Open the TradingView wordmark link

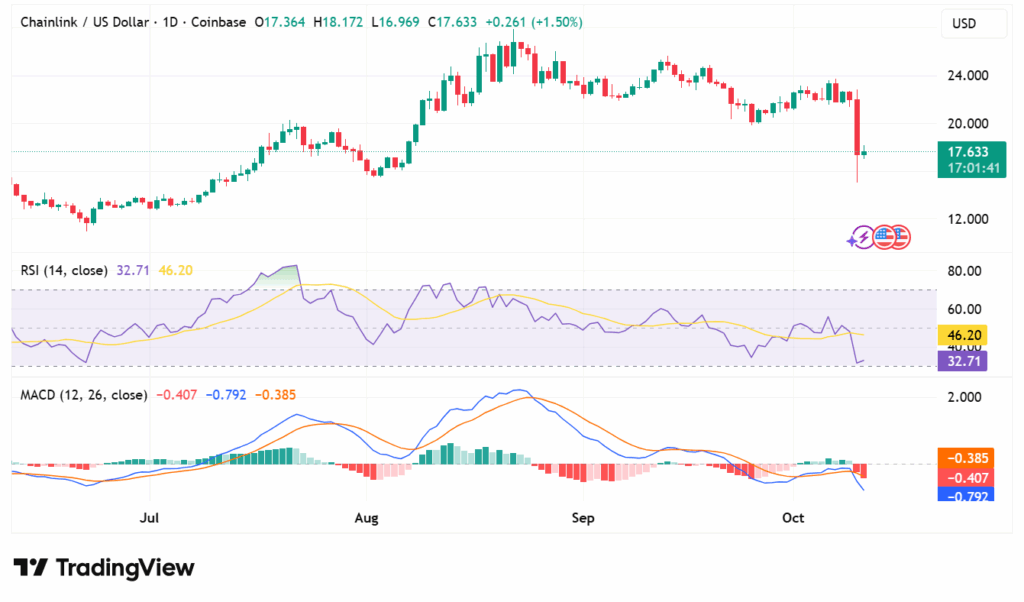click(x=125, y=568)
